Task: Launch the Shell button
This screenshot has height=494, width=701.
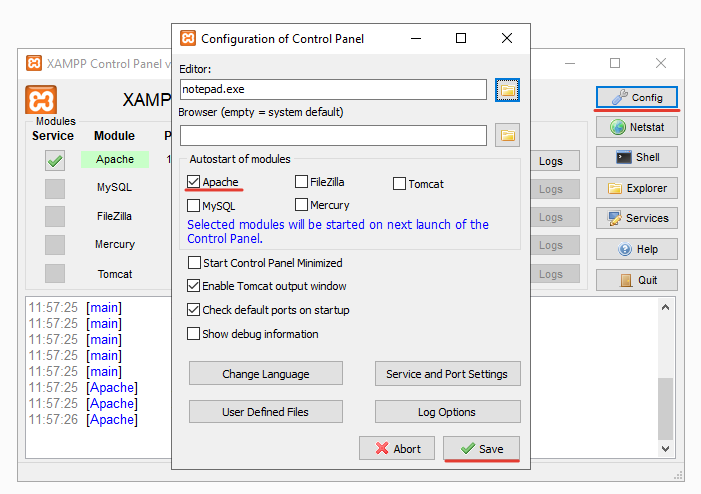Action: tap(637, 157)
